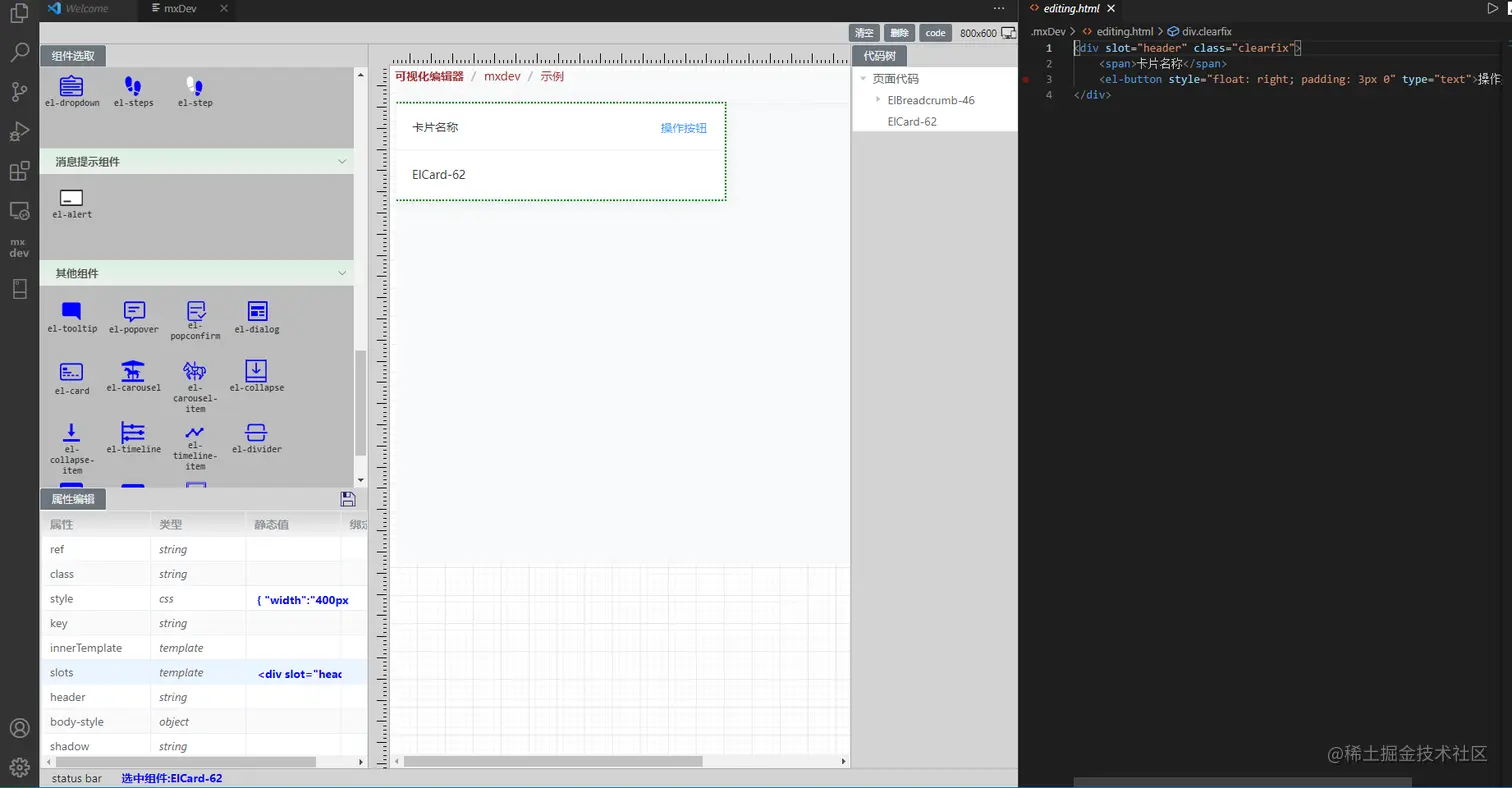Screen dimensions: 1512x788
Task: Click the style property value cell
Action: [x=293, y=600]
